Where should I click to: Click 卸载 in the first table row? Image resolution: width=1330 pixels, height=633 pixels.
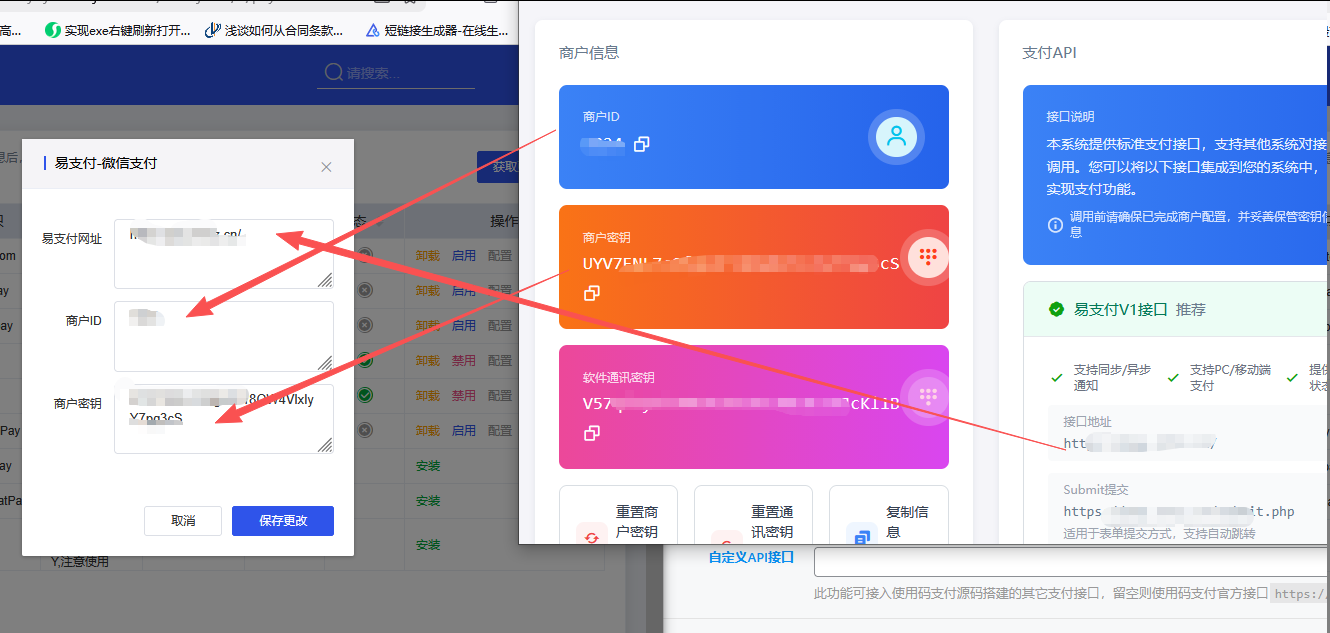(x=426, y=255)
